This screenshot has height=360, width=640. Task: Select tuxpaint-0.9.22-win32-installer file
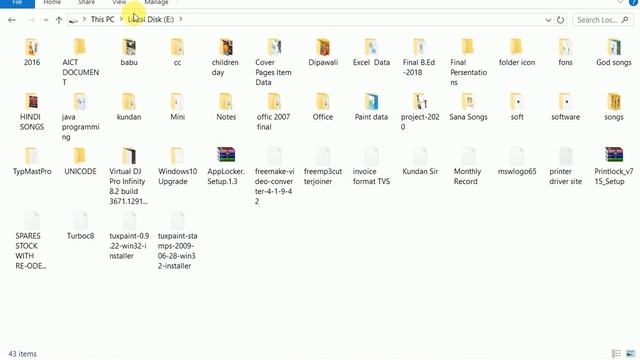(x=129, y=236)
